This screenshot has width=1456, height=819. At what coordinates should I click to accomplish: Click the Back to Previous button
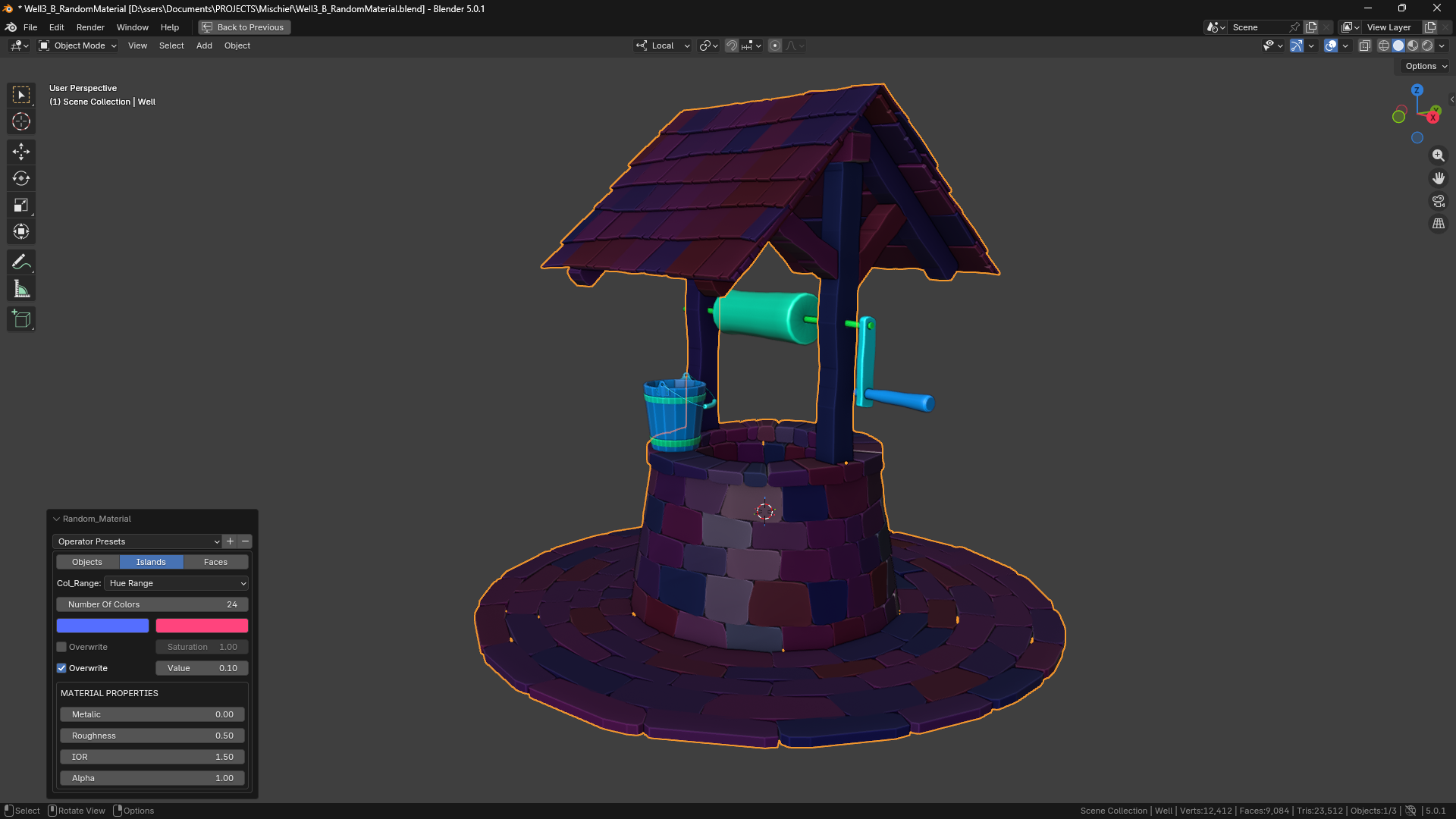click(x=244, y=27)
